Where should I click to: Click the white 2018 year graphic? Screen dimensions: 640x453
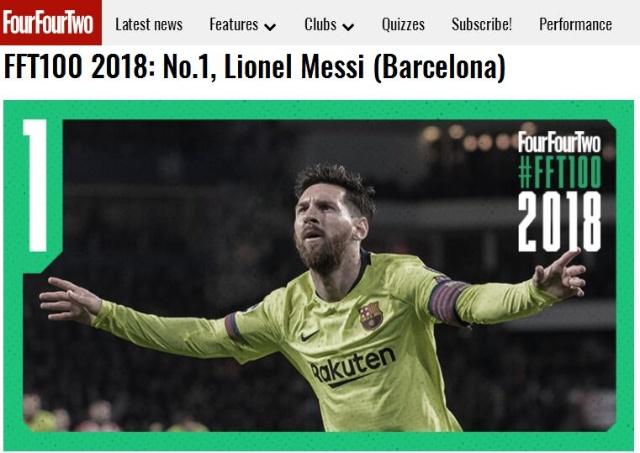pyautogui.click(x=559, y=222)
